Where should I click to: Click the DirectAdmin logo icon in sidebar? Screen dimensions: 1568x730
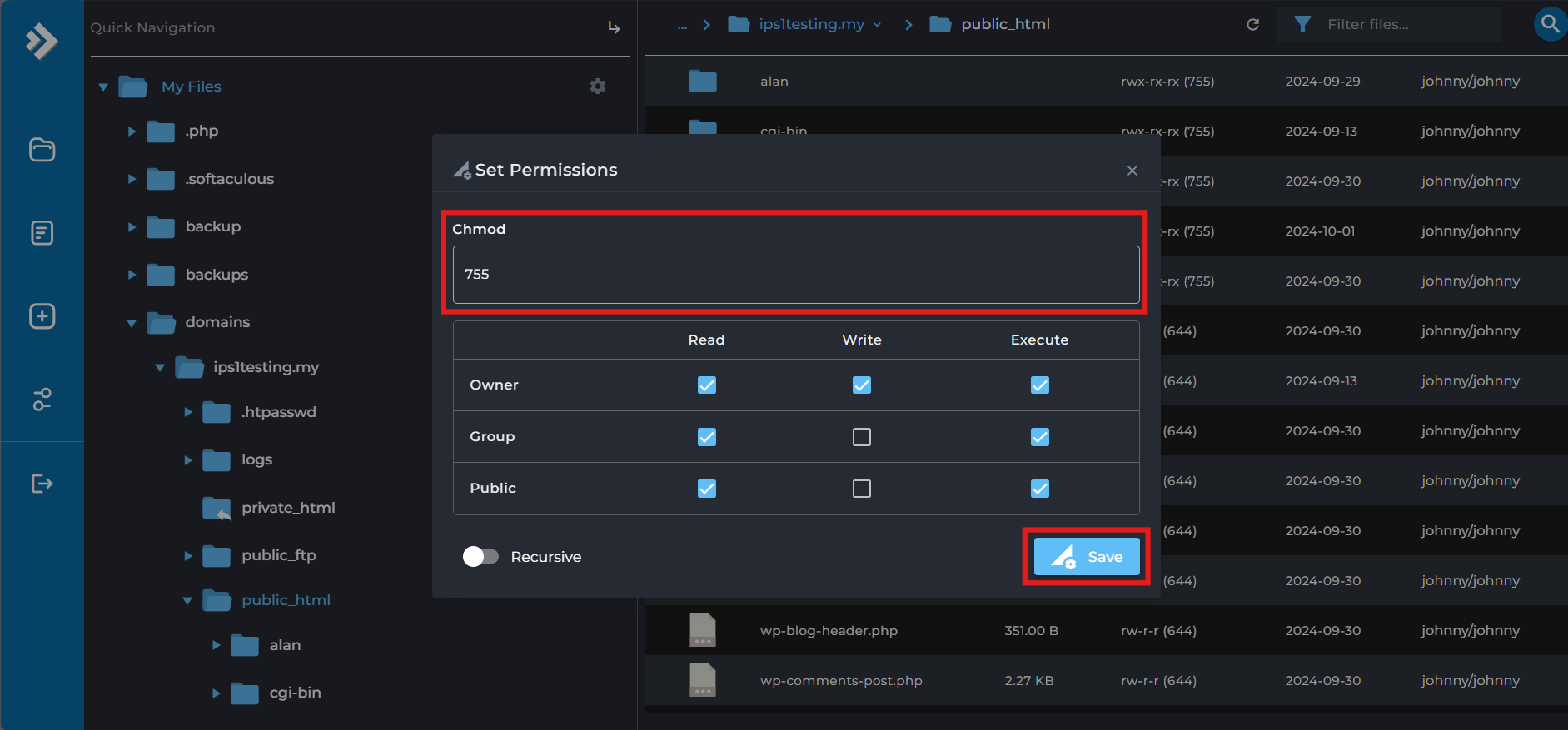[x=42, y=41]
